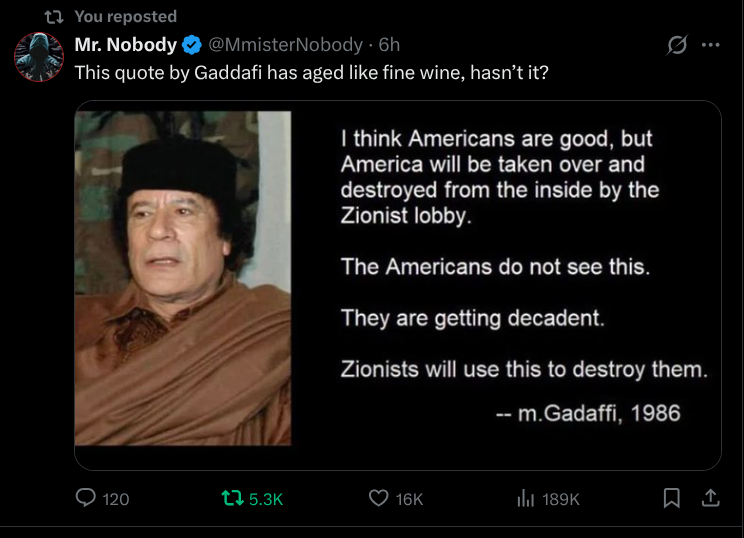744x538 pixels.
Task: Bookmark this post
Action: point(672,497)
